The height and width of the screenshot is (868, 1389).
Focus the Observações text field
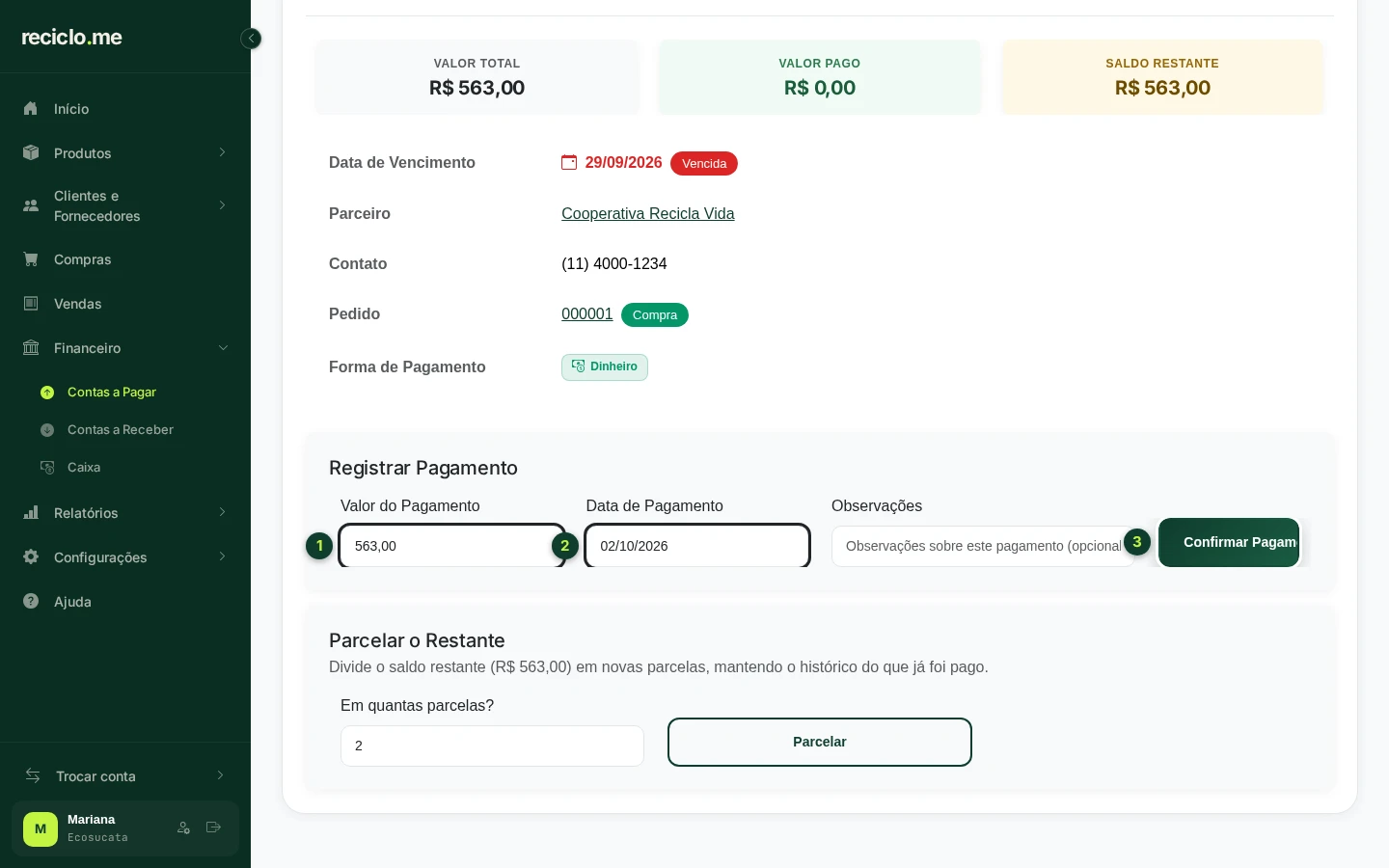(x=983, y=546)
